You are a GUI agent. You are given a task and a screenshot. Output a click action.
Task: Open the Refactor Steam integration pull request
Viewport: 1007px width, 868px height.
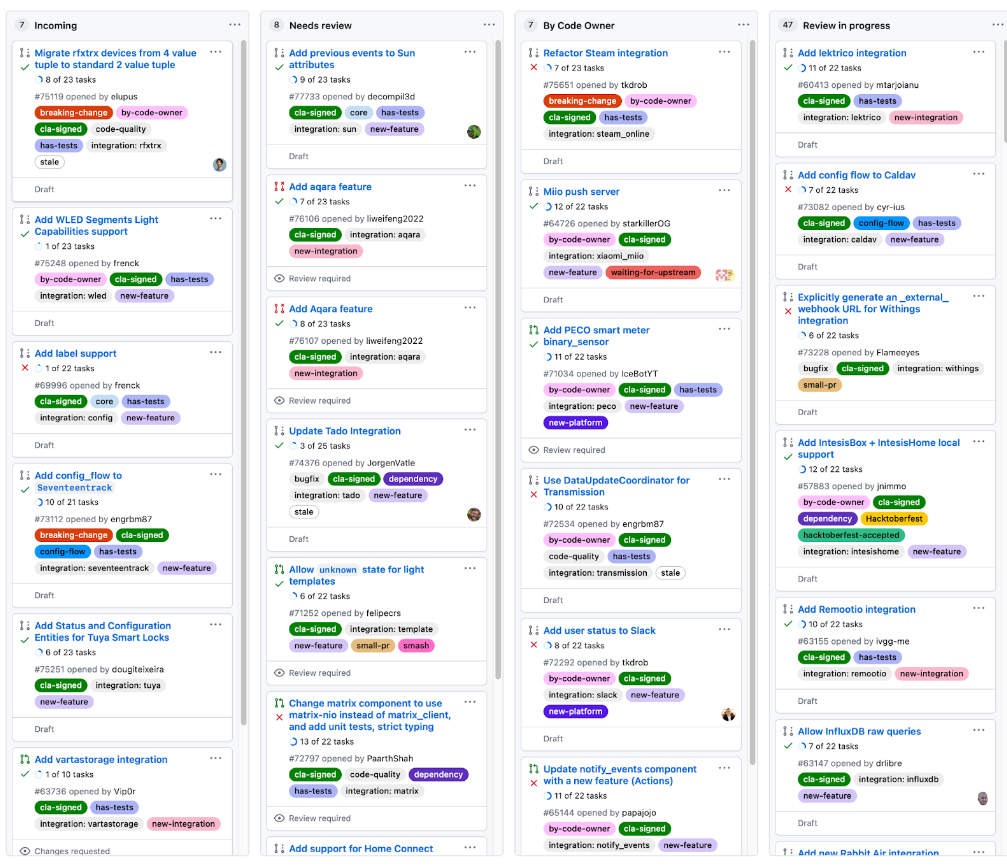[605, 53]
